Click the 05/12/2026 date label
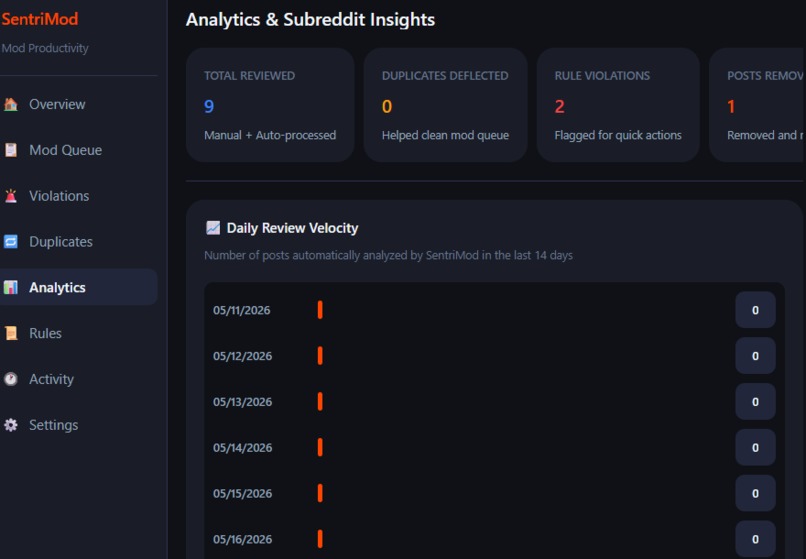 [243, 356]
